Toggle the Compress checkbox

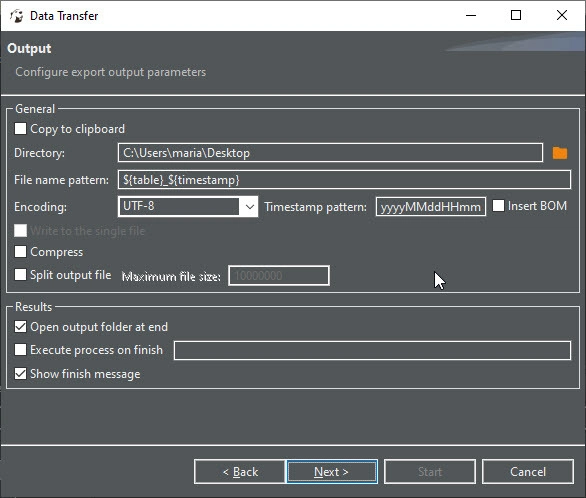(20, 252)
